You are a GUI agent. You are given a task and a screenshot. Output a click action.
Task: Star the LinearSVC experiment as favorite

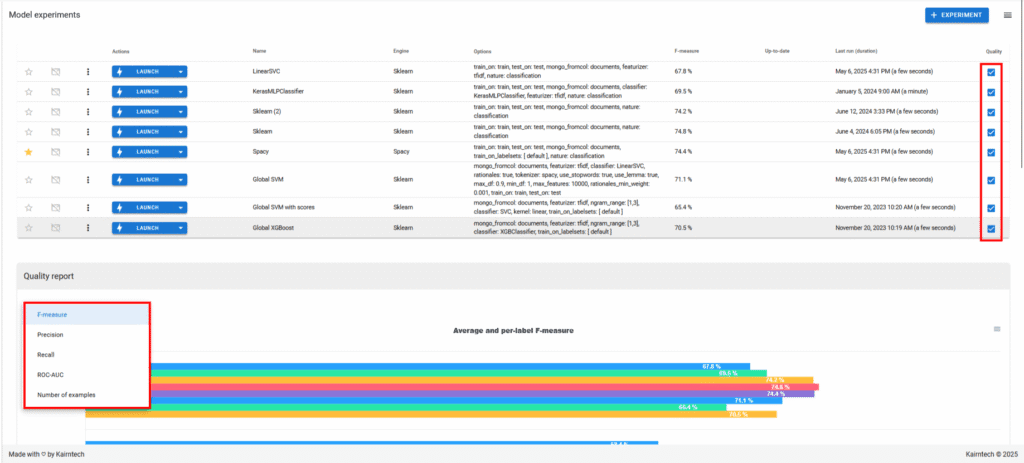pyautogui.click(x=29, y=72)
